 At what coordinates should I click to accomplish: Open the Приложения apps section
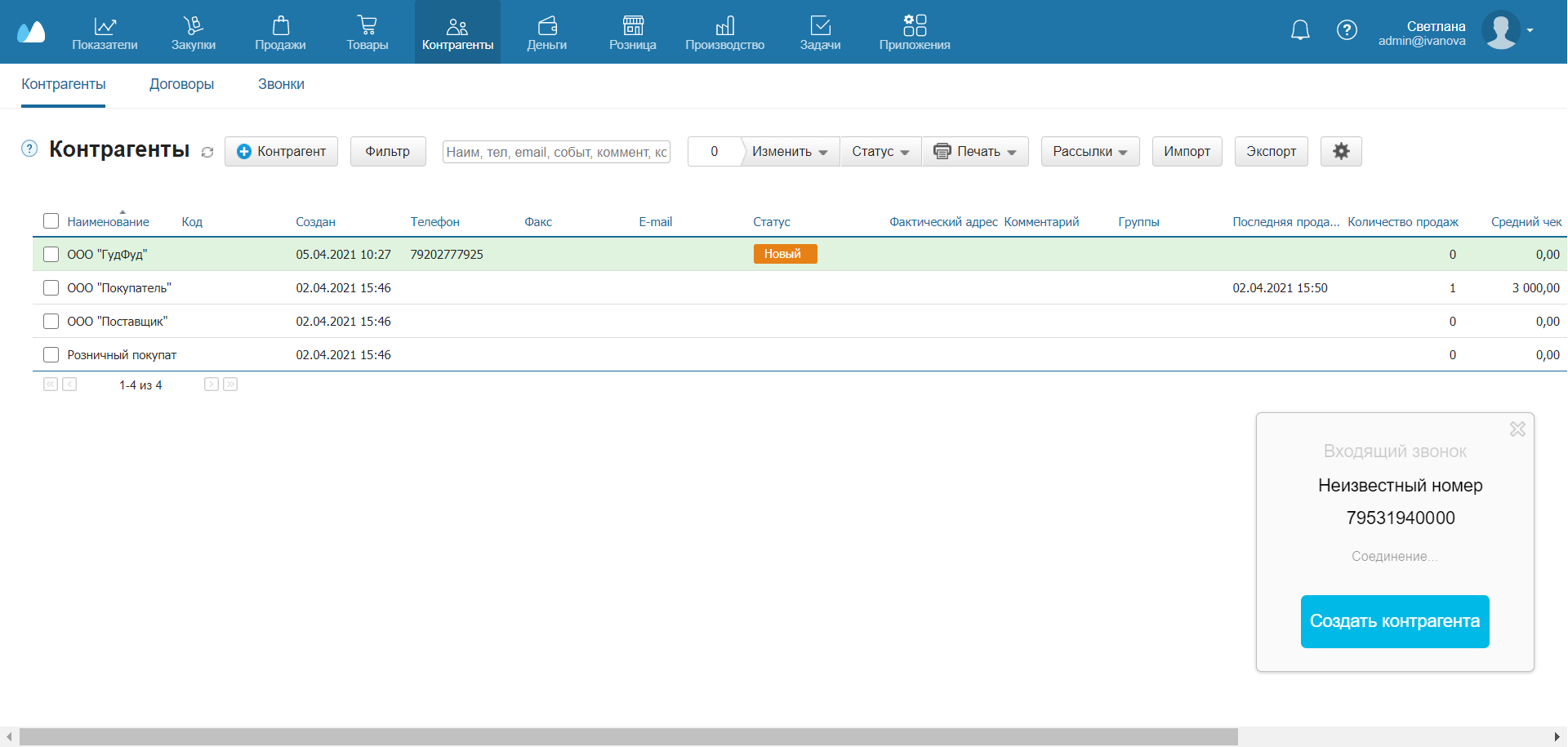(x=914, y=33)
